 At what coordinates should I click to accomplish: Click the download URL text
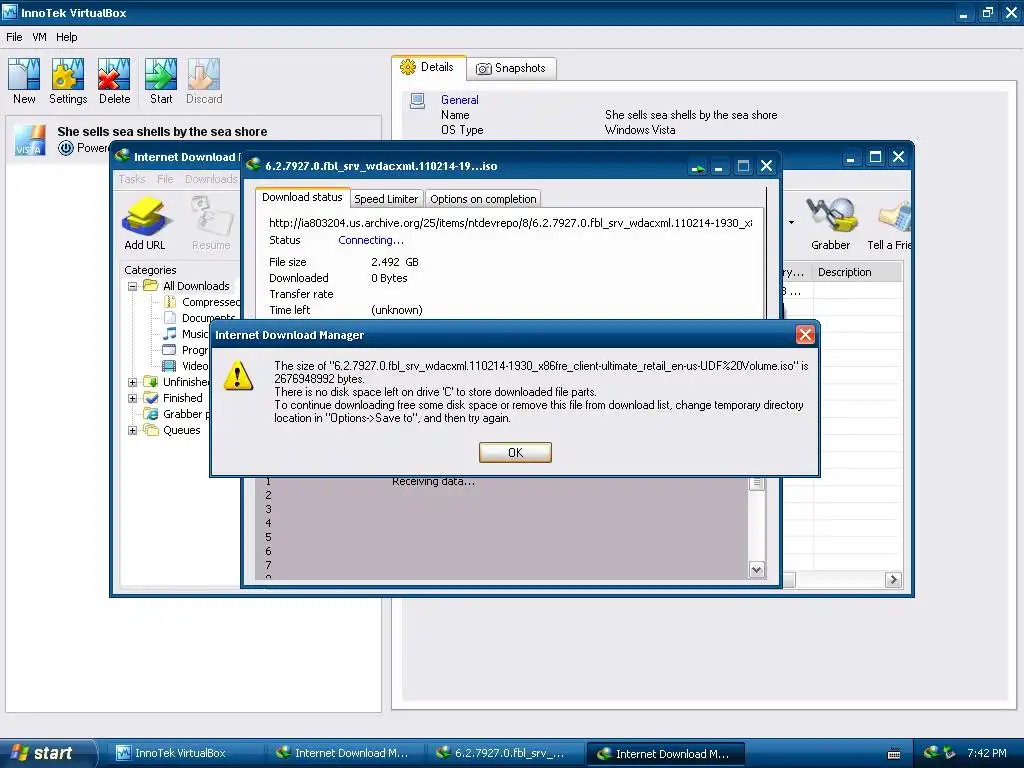(x=510, y=223)
